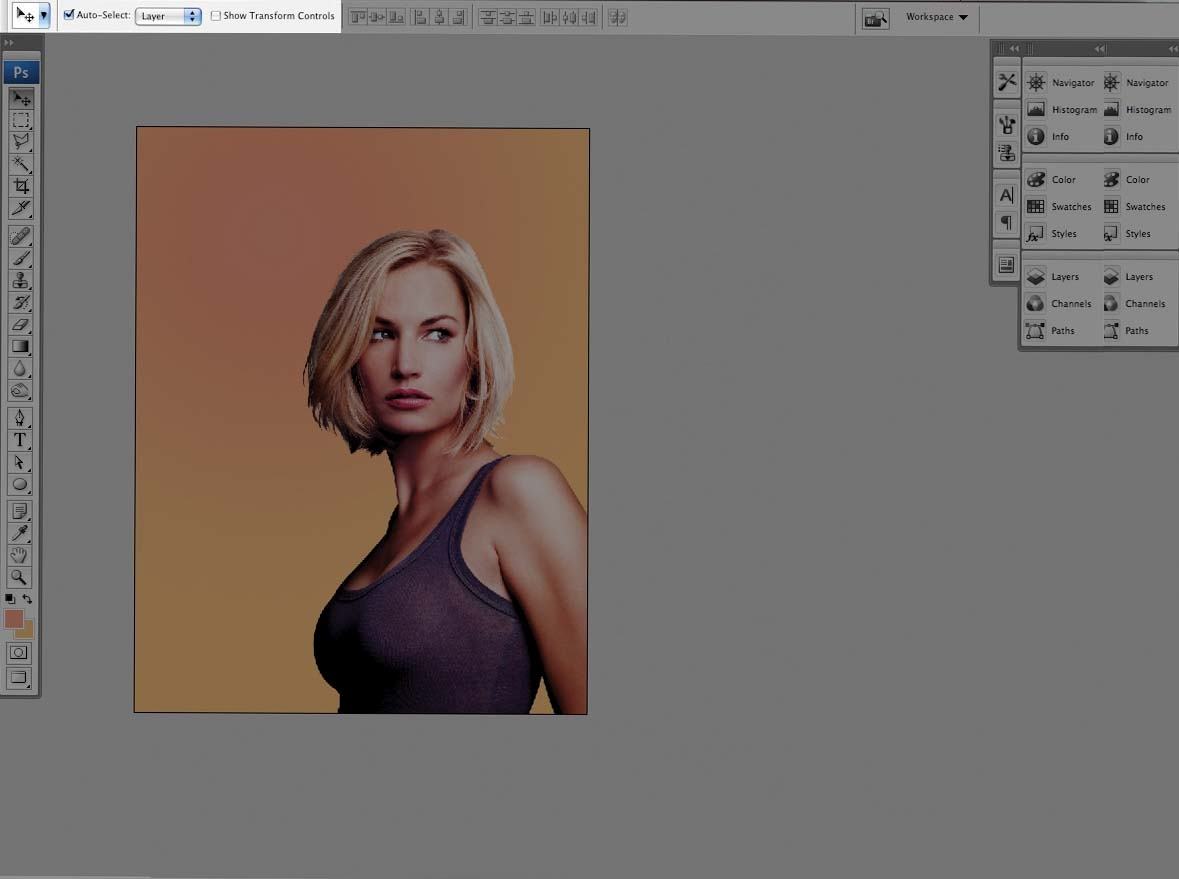Pick the History Brush tool
Image resolution: width=1179 pixels, height=879 pixels.
click(x=20, y=302)
